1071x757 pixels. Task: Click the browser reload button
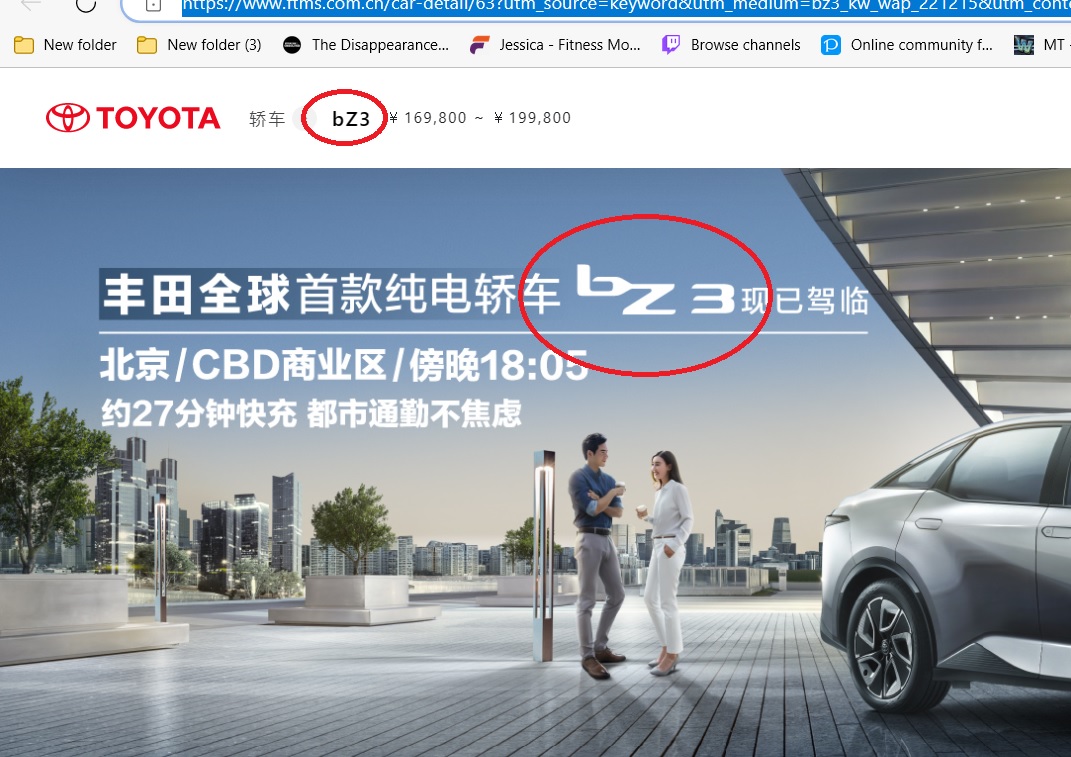coord(86,4)
